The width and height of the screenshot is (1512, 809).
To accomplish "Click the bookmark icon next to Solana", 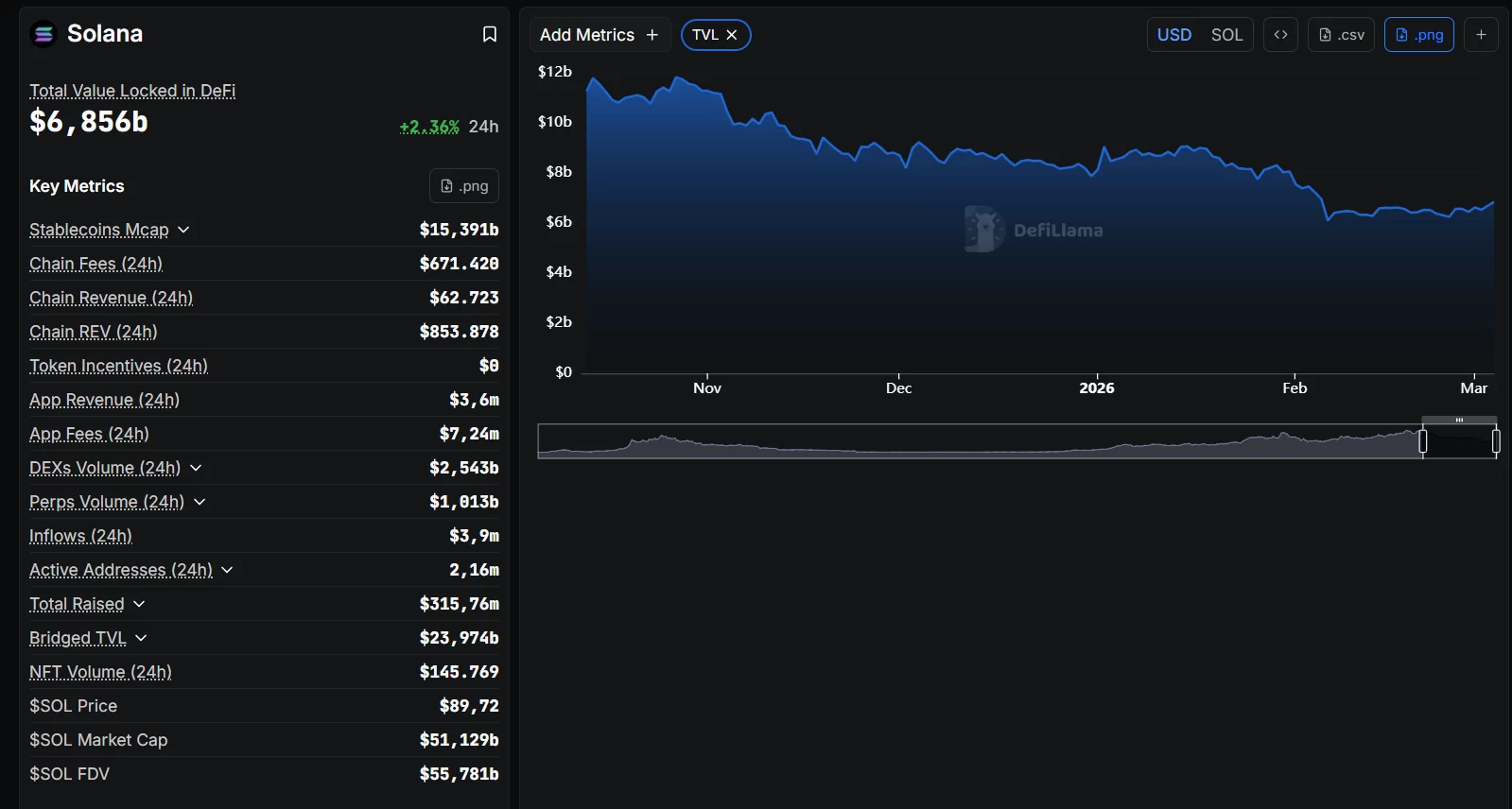I will (489, 34).
